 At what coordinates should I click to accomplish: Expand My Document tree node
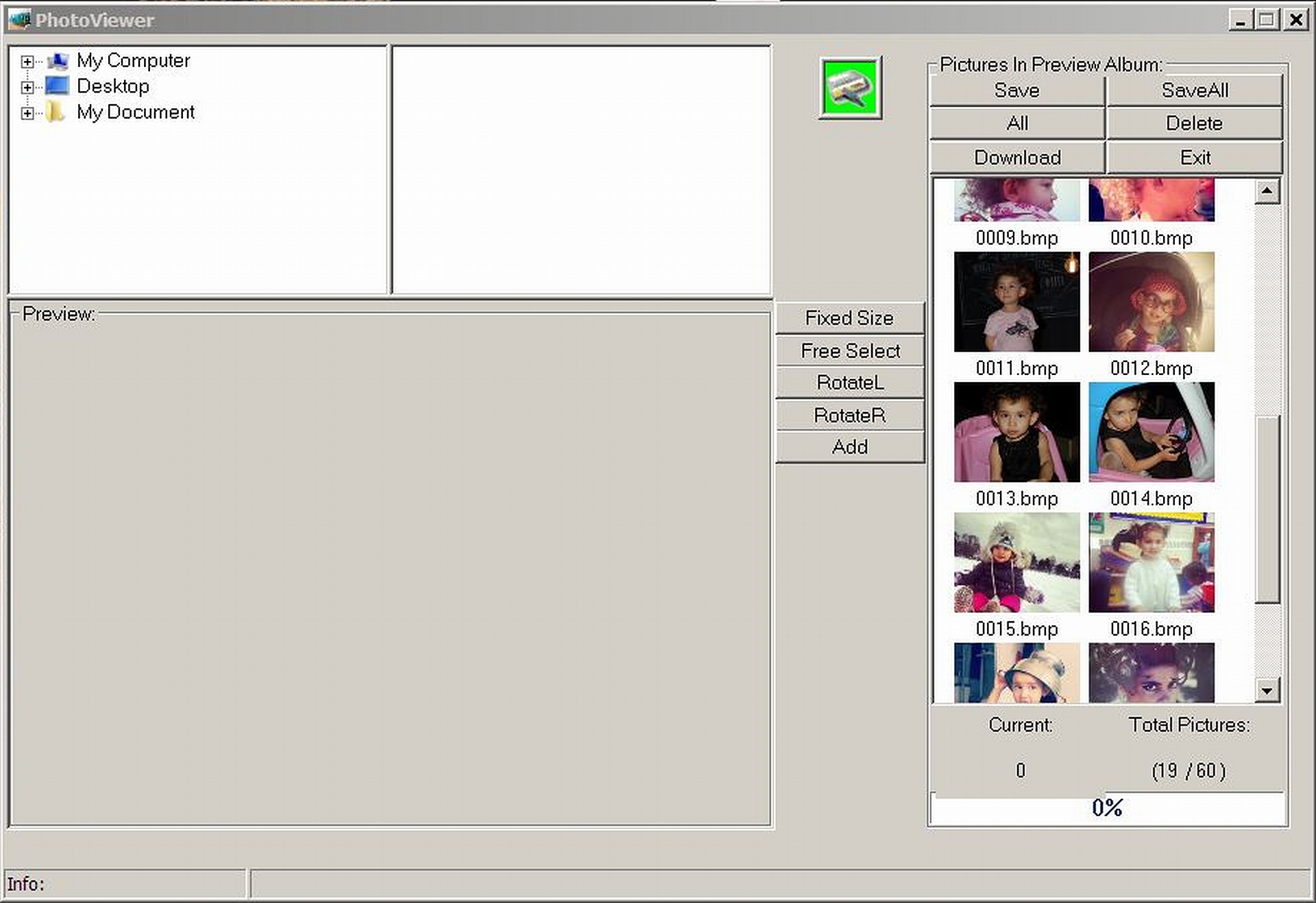click(27, 112)
